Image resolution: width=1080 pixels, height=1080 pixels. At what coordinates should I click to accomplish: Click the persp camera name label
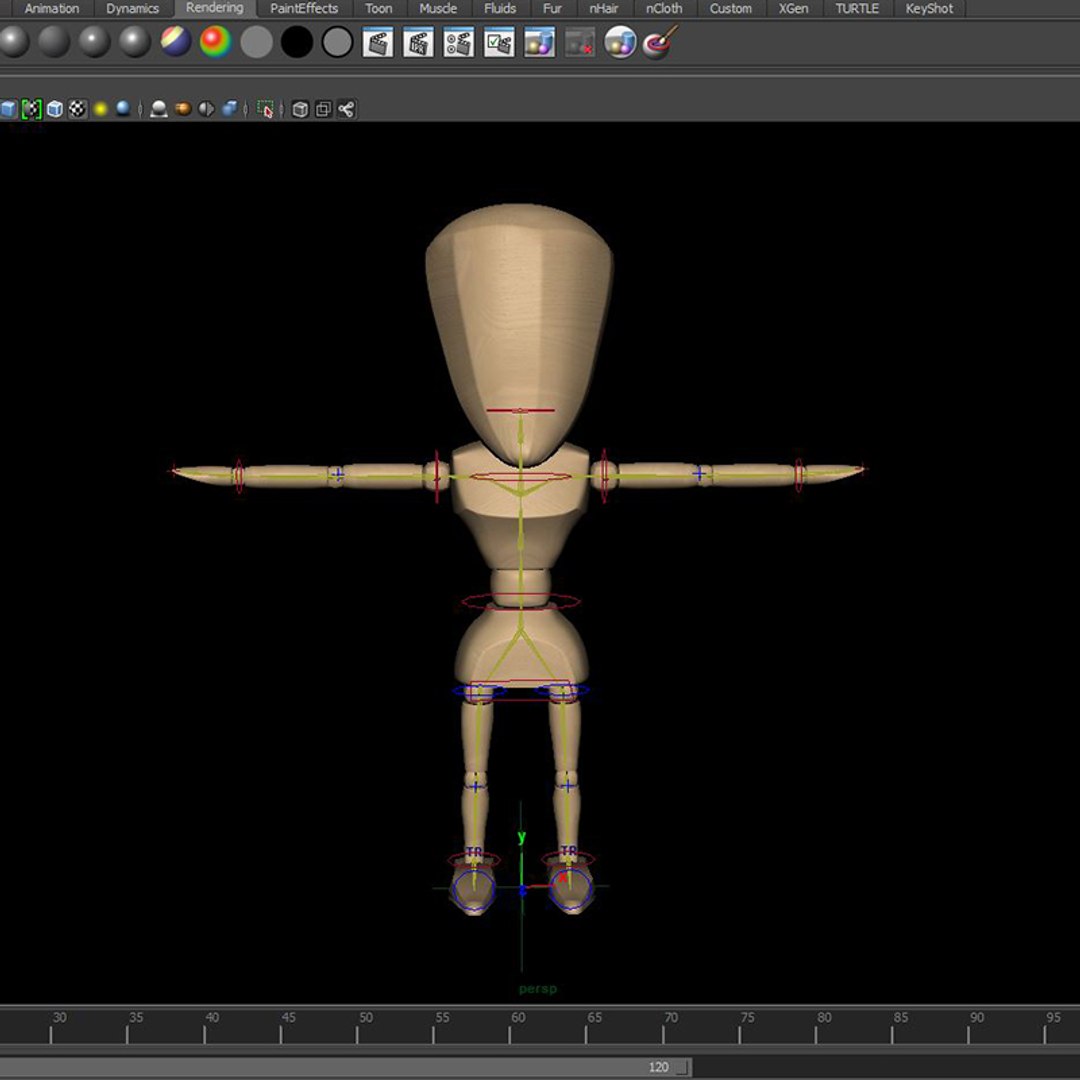537,988
